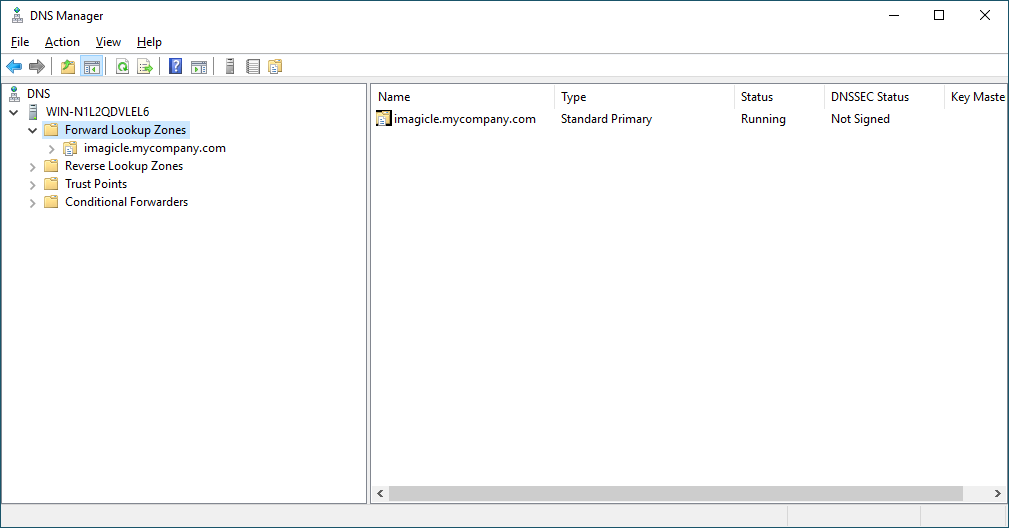Open the Action menu
Viewport: 1009px width, 528px height.
click(x=62, y=42)
